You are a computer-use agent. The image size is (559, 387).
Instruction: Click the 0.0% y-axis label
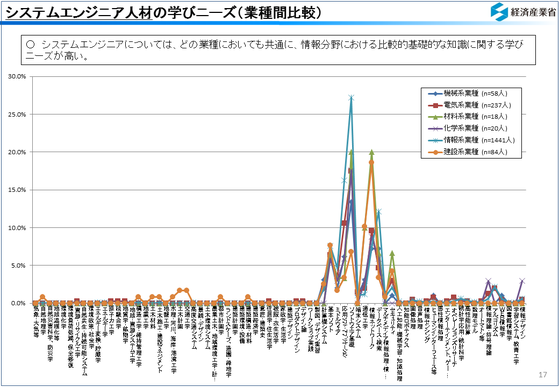(19, 303)
